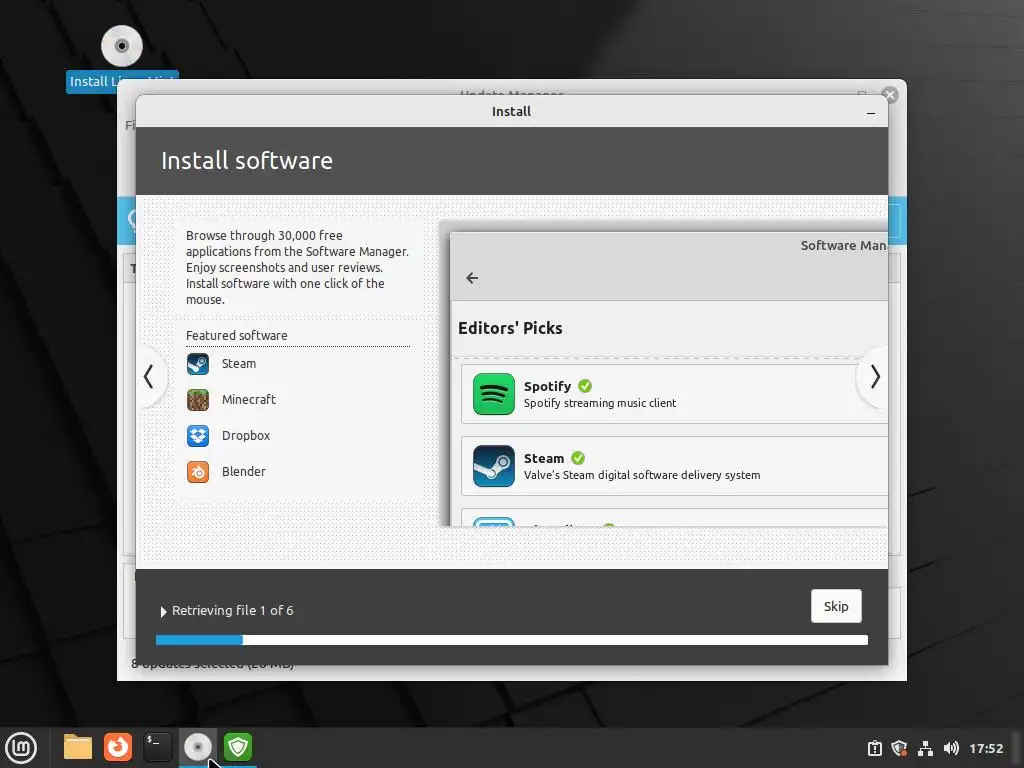Click Spotify streaming music client description
This screenshot has height=768, width=1024.
point(600,404)
